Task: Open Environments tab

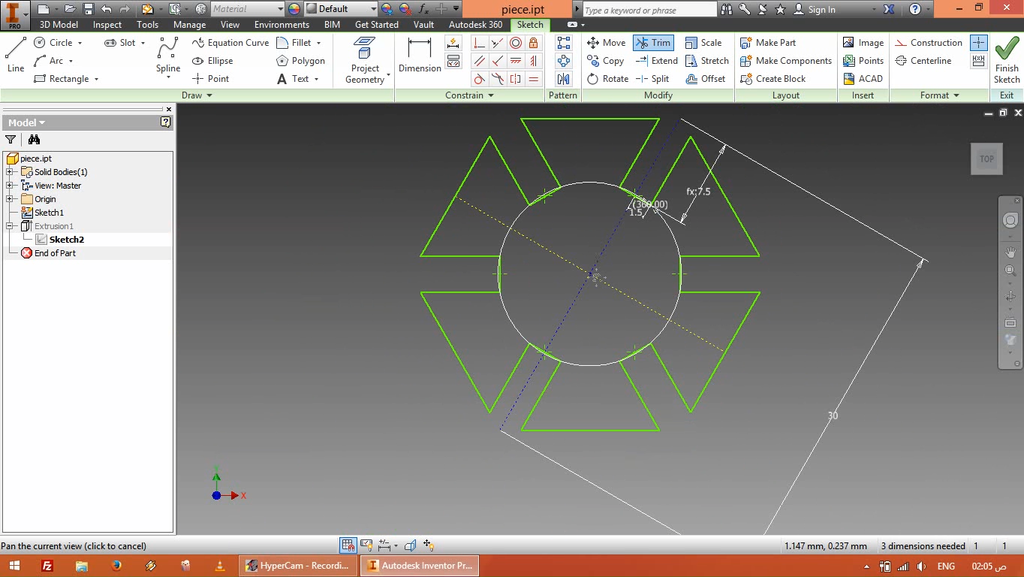Action: point(281,25)
